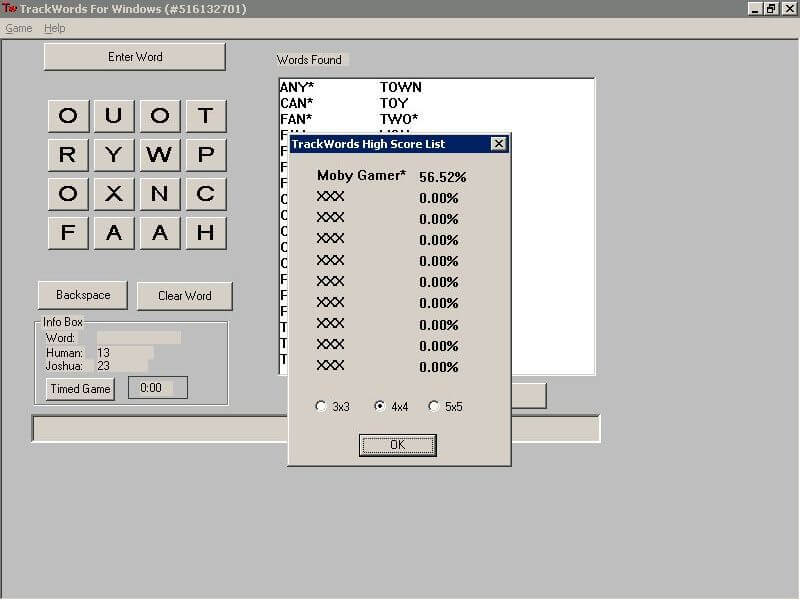Pick the O tile between U and T
The image size is (800, 600).
(160, 116)
